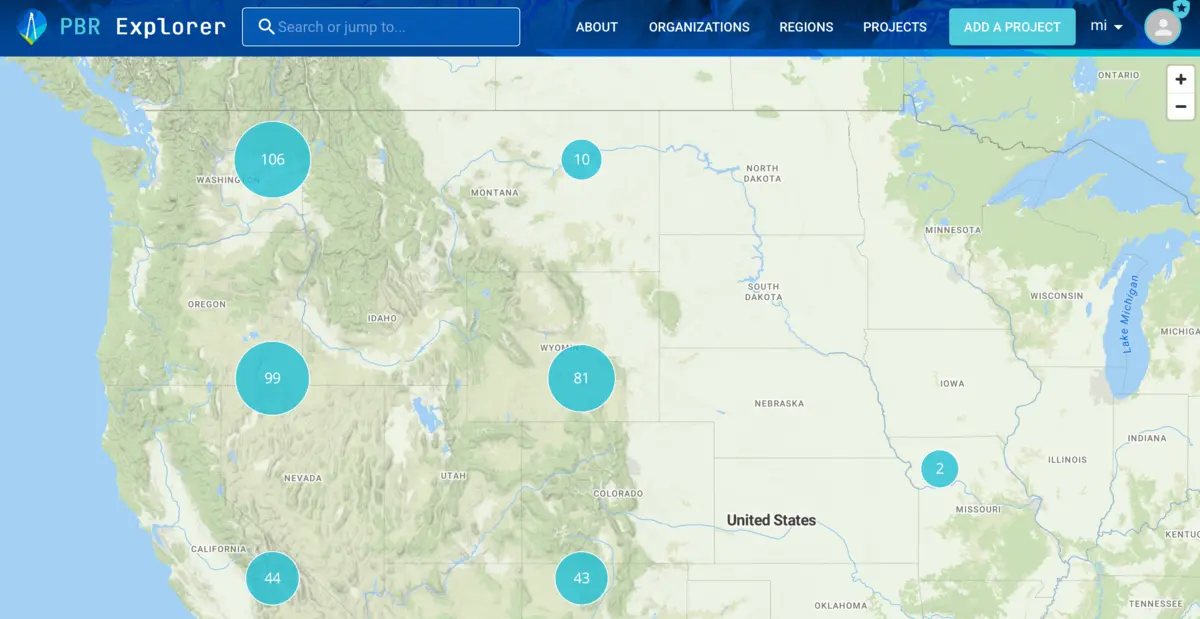Expand the mi units dropdown
This screenshot has width=1200, height=619.
[1106, 27]
